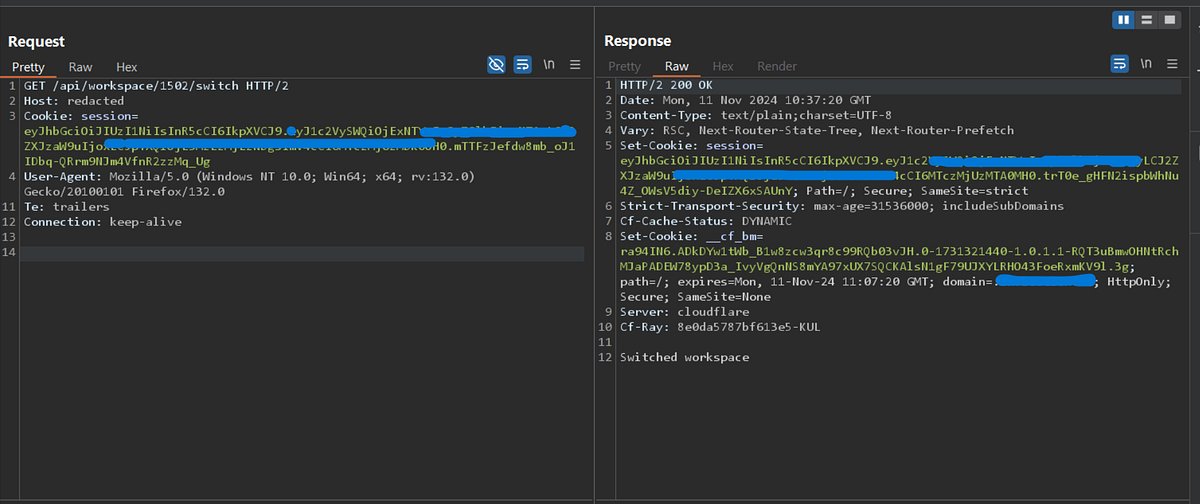This screenshot has width=1200, height=504.
Task: Click the 'Response' panel title
Action: [x=638, y=41]
